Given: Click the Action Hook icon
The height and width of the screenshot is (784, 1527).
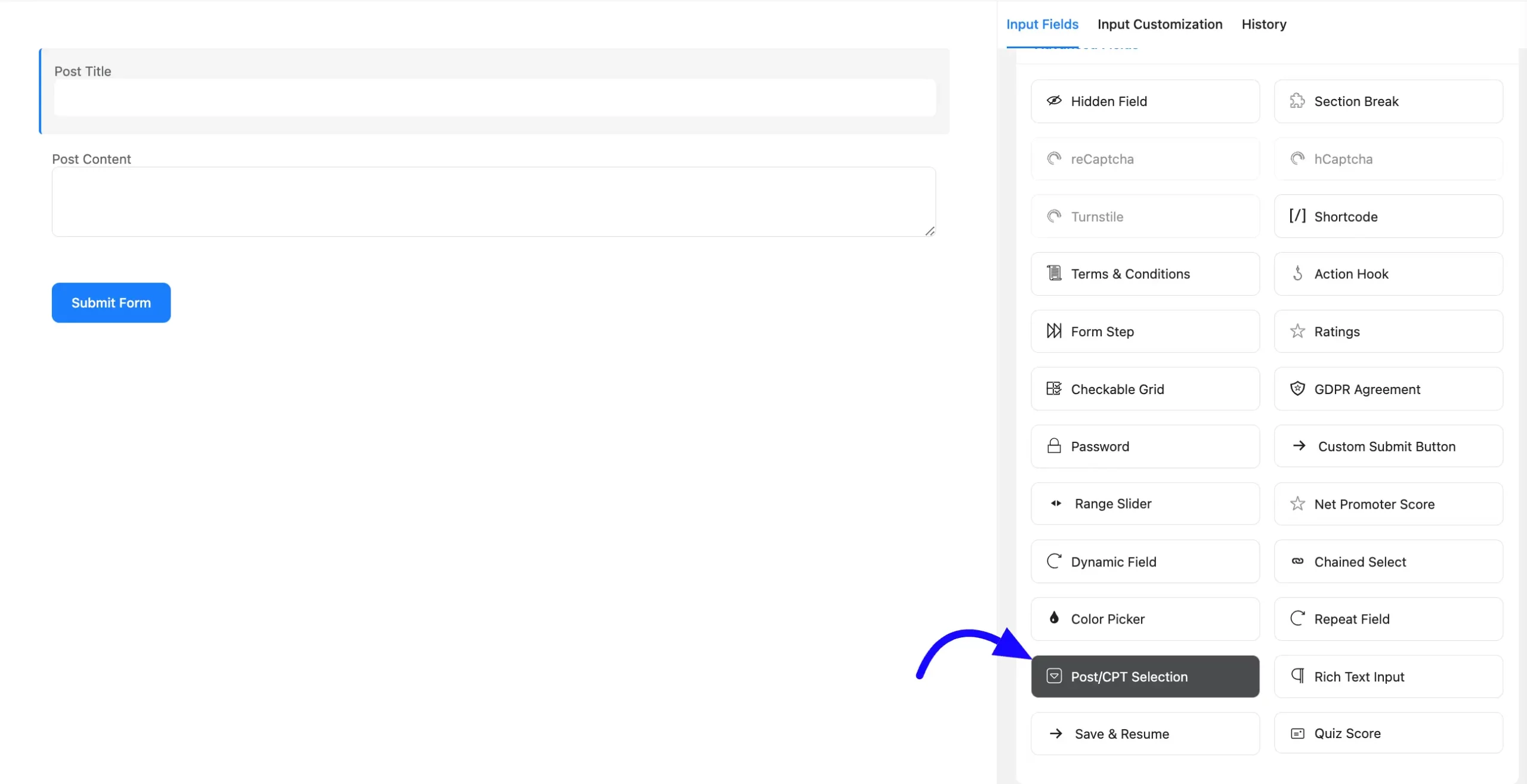Looking at the screenshot, I should [x=1297, y=274].
